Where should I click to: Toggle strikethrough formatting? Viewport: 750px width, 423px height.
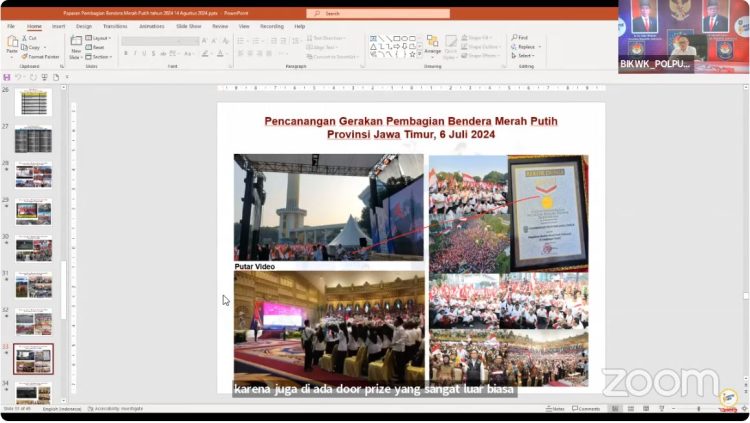tap(163, 54)
